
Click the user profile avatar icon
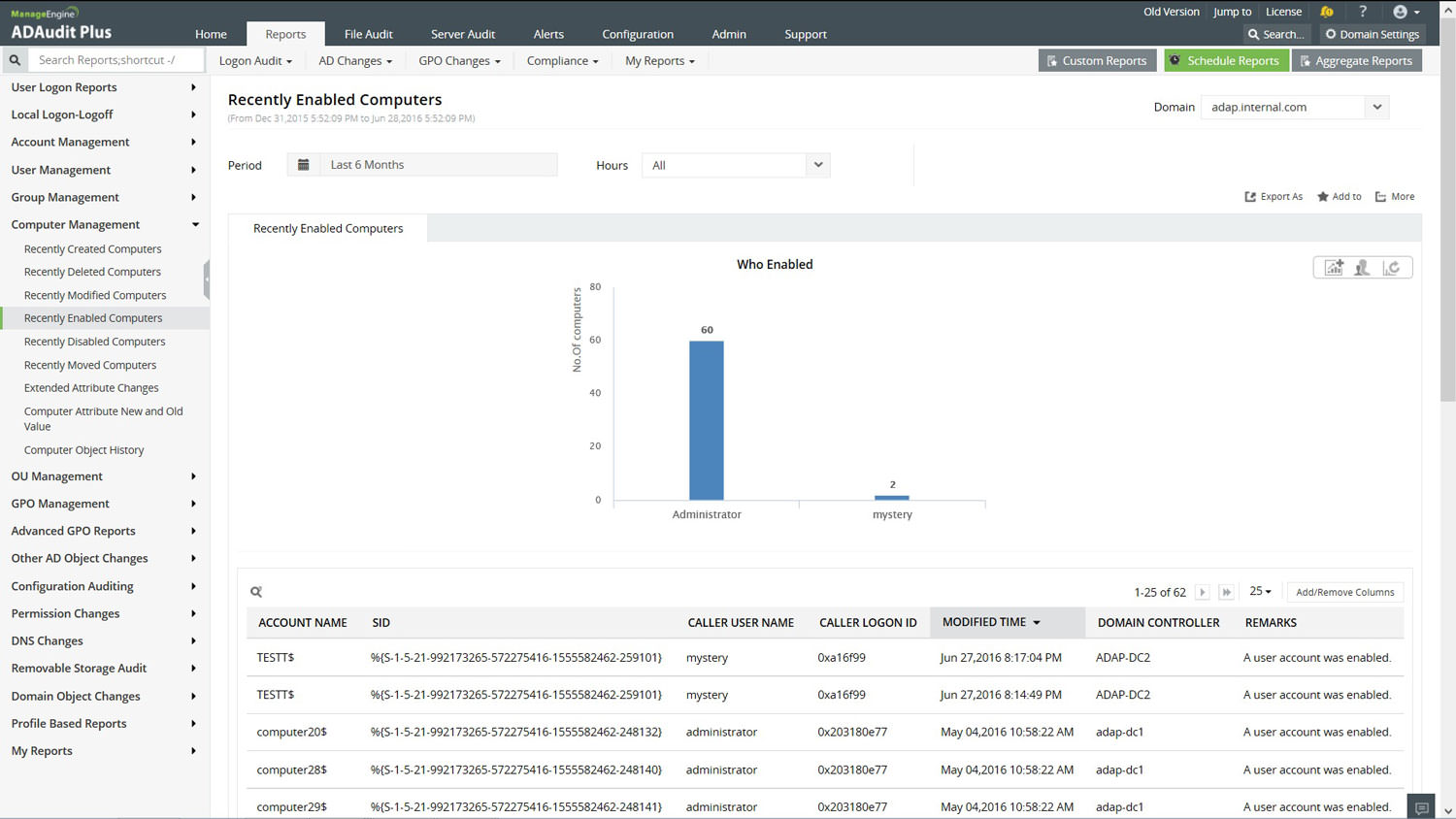tap(1400, 12)
